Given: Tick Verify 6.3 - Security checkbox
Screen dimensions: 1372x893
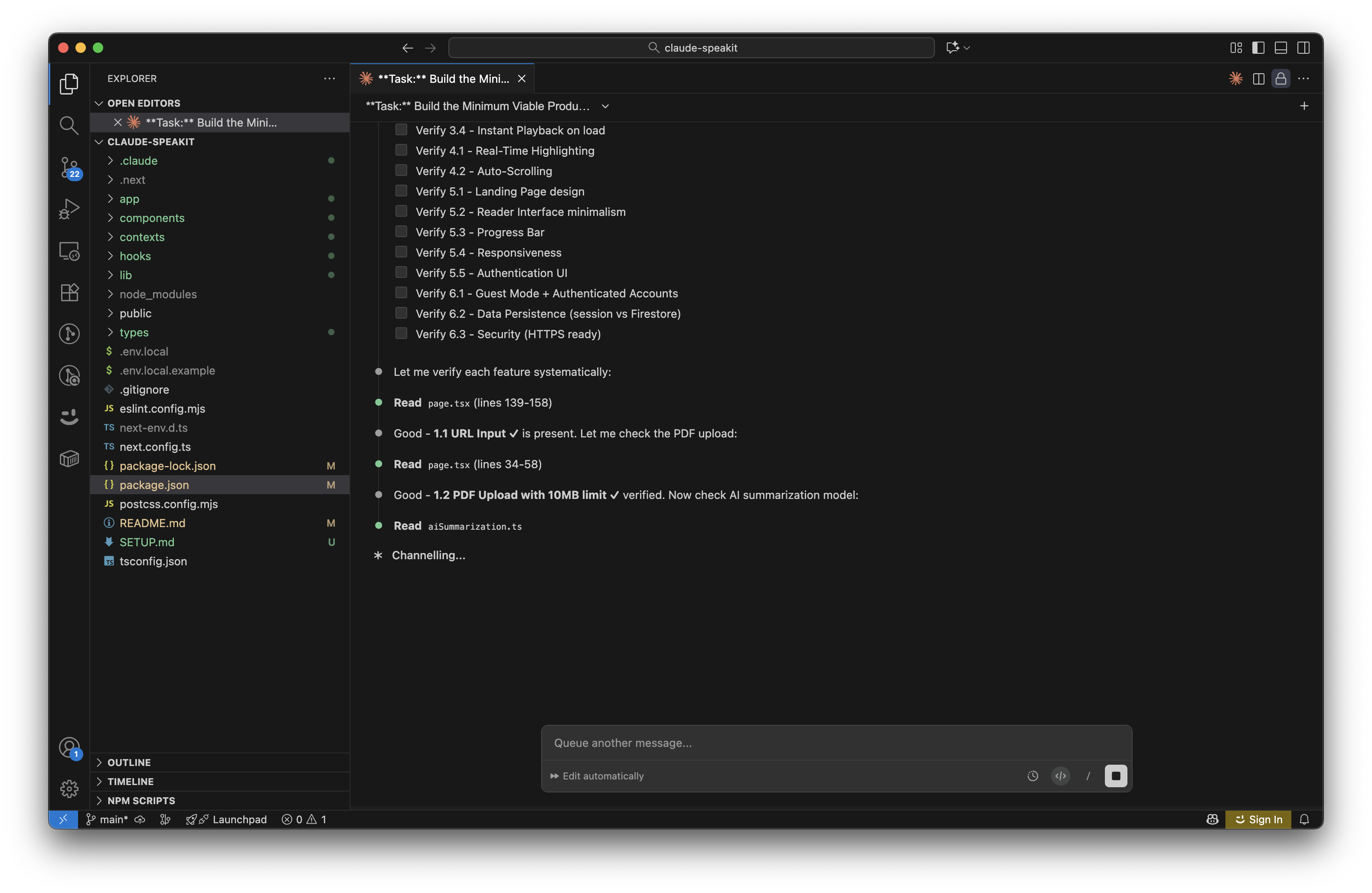Looking at the screenshot, I should point(401,334).
